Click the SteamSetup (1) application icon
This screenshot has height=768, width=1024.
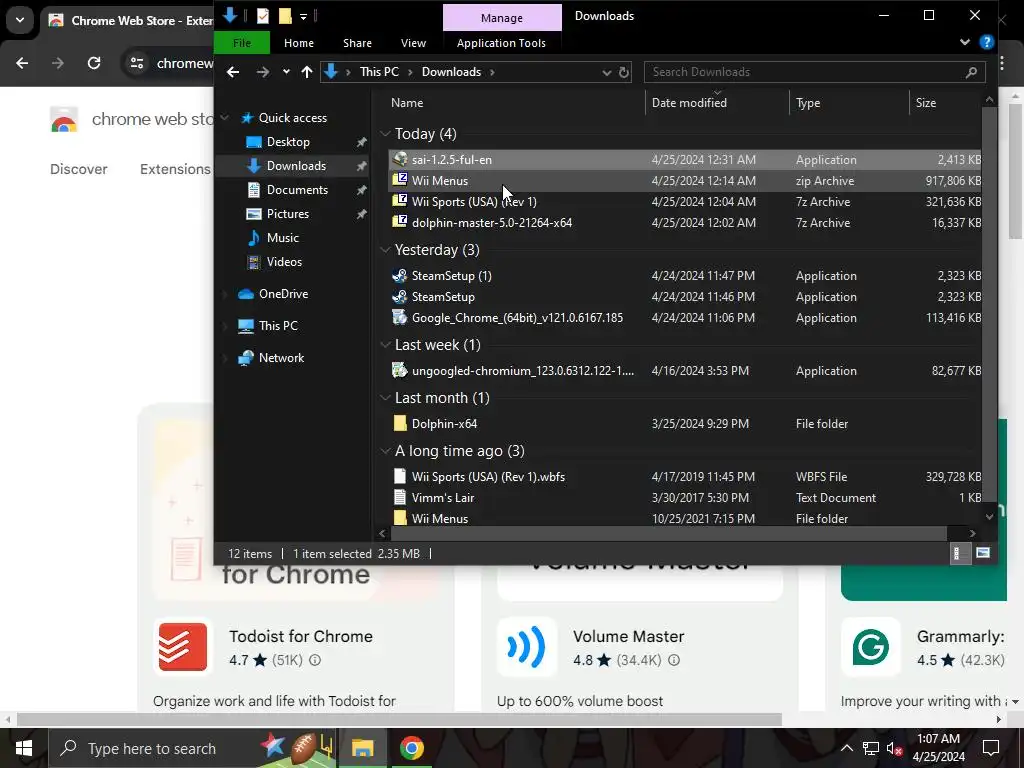coord(400,276)
